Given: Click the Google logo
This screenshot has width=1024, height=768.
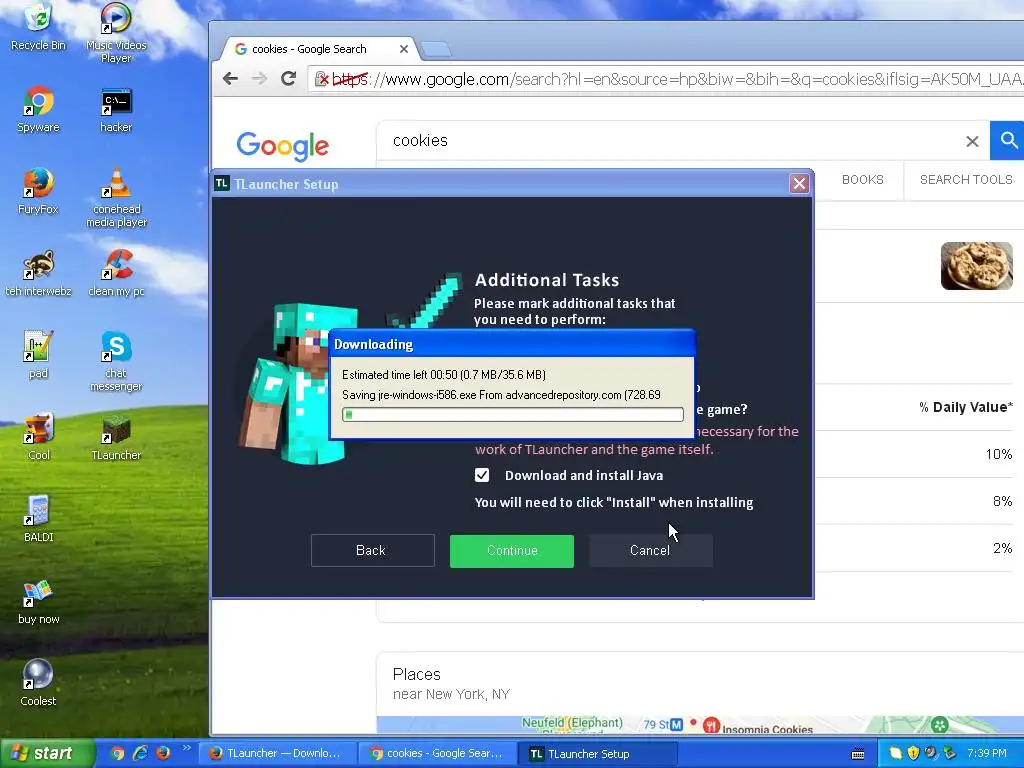Looking at the screenshot, I should (x=283, y=146).
